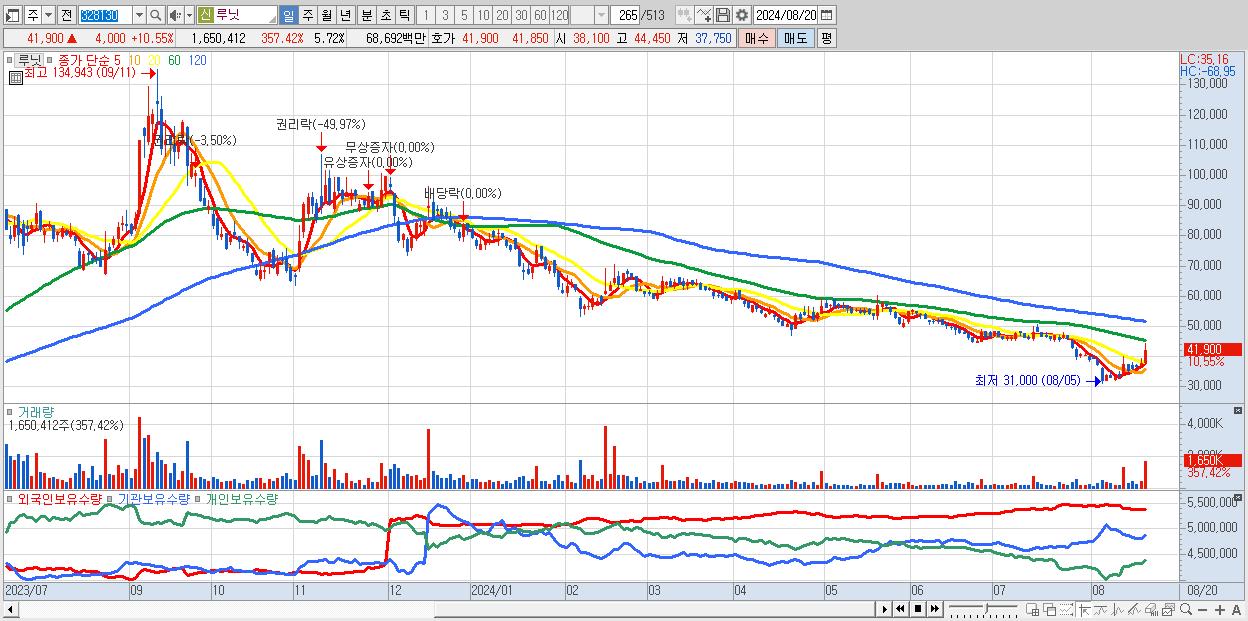Viewport: 1248px width, 621px height.
Task: Click the speaker sound icon
Action: coord(175,15)
